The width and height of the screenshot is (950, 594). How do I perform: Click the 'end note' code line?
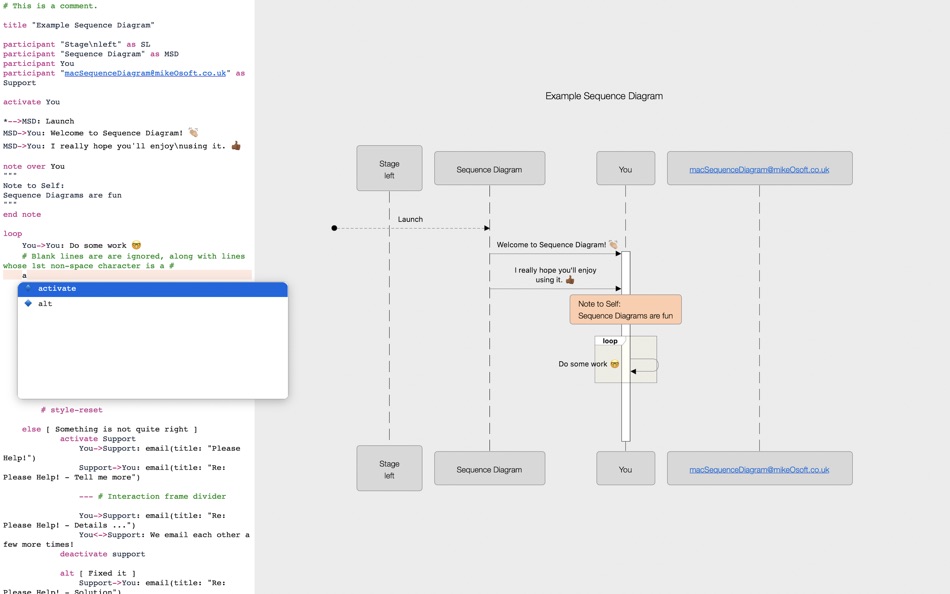[22, 215]
